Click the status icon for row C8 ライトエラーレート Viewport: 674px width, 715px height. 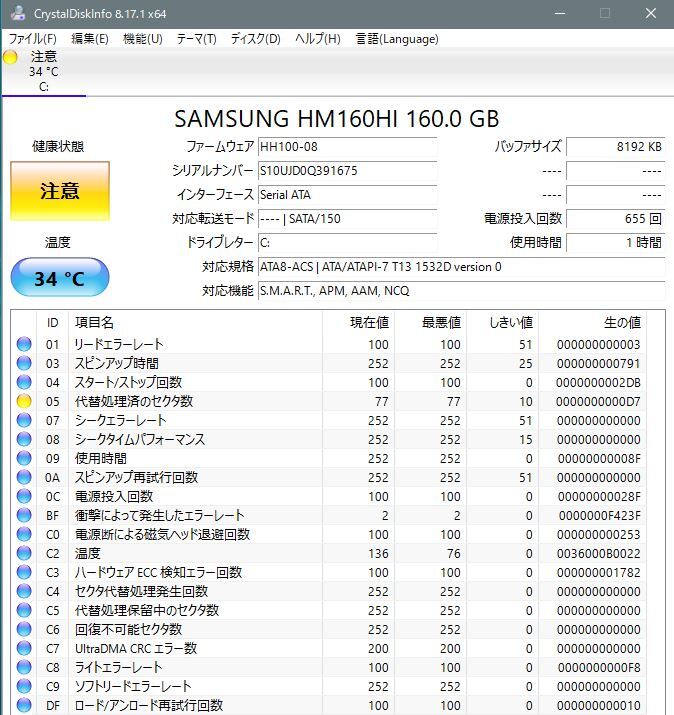pyautogui.click(x=24, y=667)
